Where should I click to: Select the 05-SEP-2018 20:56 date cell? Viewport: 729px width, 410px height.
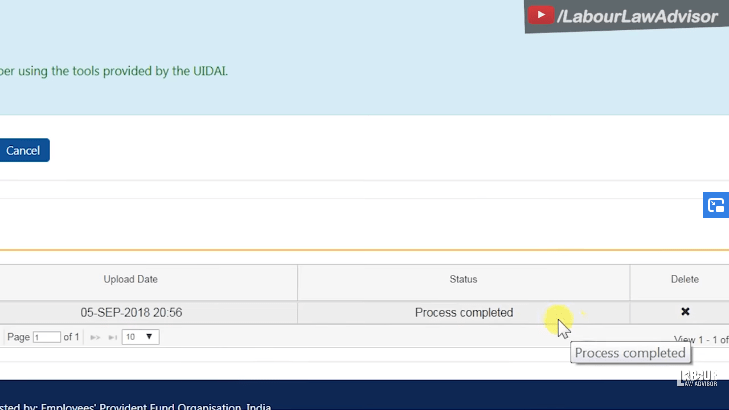pyautogui.click(x=131, y=312)
